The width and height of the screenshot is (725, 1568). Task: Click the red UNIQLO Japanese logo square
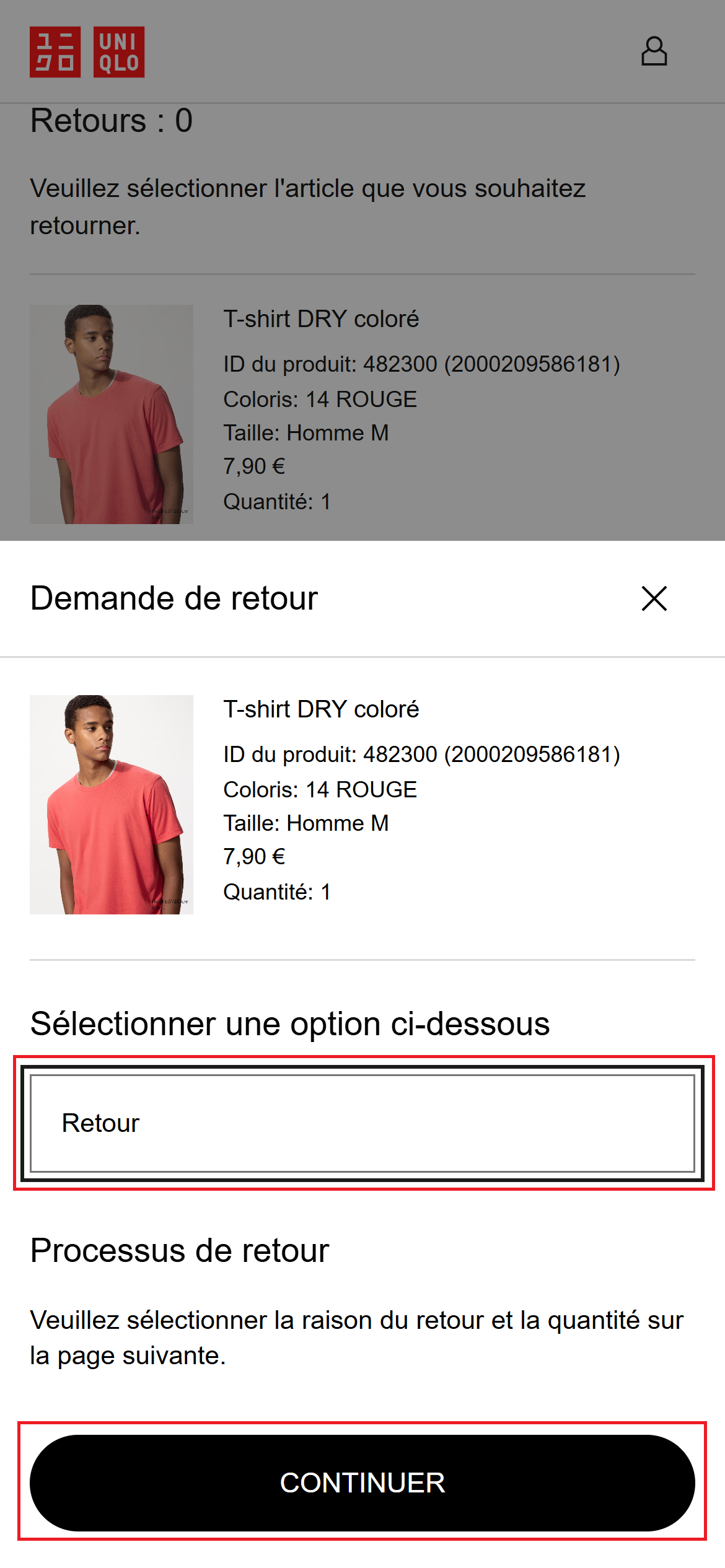(55, 51)
